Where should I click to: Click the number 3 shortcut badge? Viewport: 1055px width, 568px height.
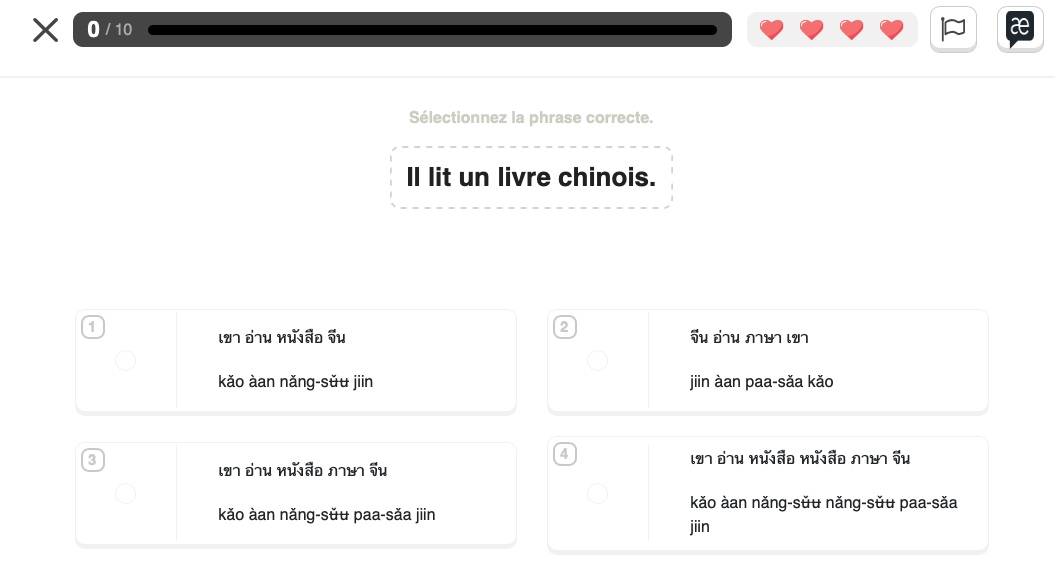pyautogui.click(x=93, y=460)
